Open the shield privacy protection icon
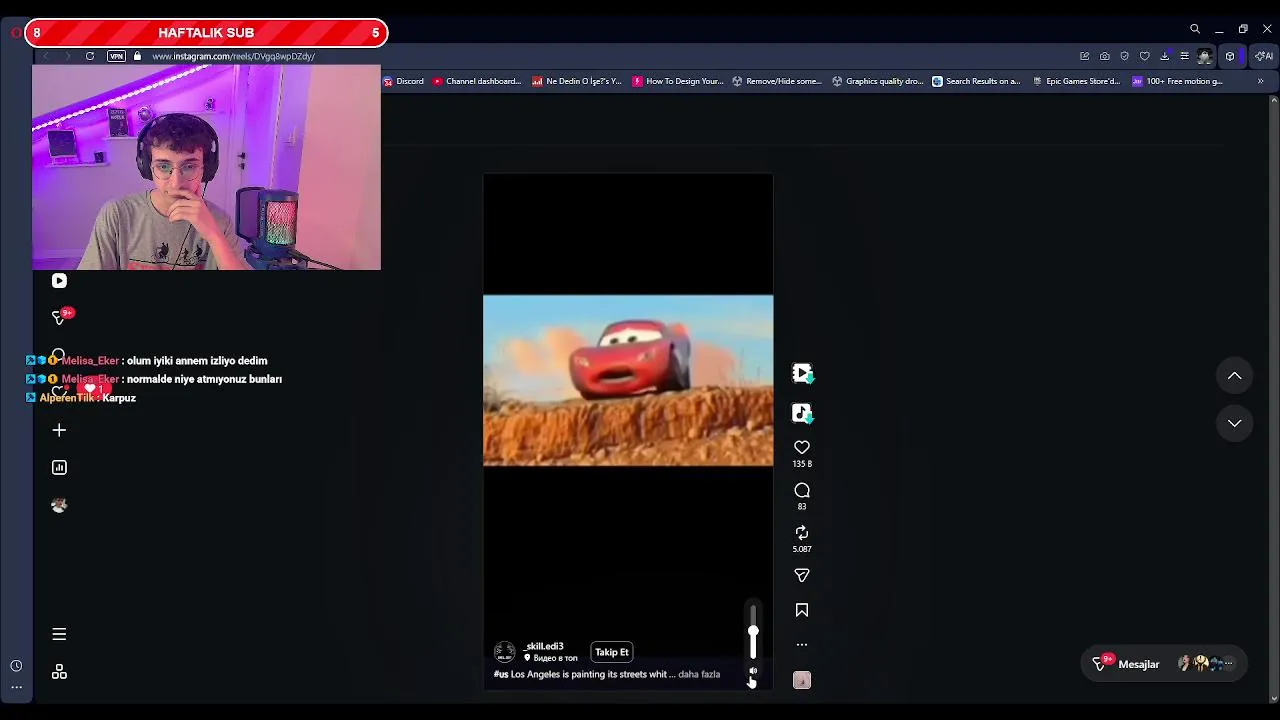Image resolution: width=1280 pixels, height=720 pixels. pyautogui.click(x=1124, y=56)
